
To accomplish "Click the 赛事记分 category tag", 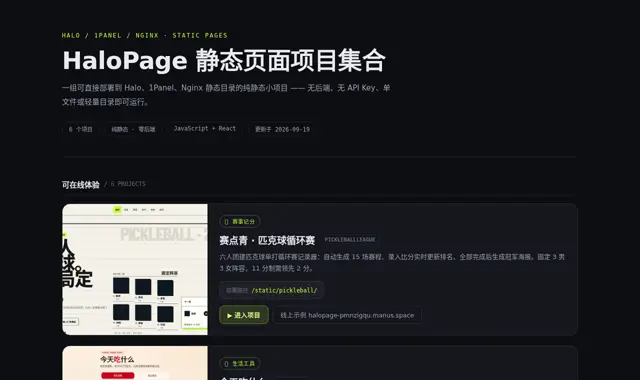I will pos(240,221).
